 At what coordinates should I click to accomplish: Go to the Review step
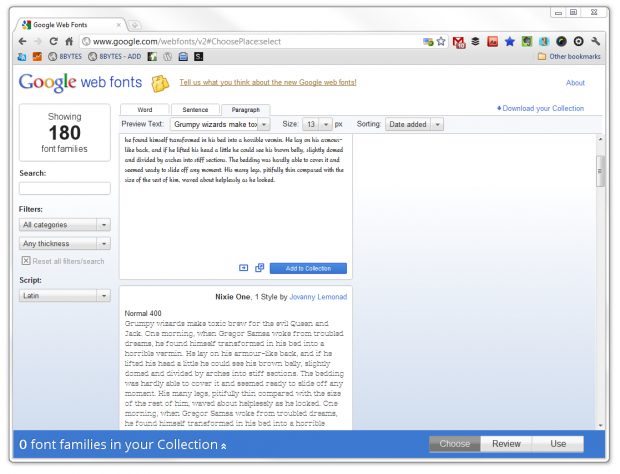pyautogui.click(x=506, y=444)
